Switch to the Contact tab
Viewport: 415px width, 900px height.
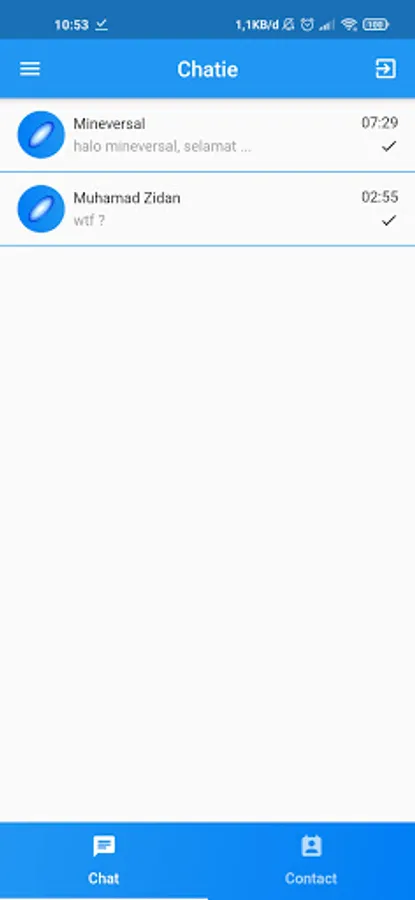[x=311, y=861]
